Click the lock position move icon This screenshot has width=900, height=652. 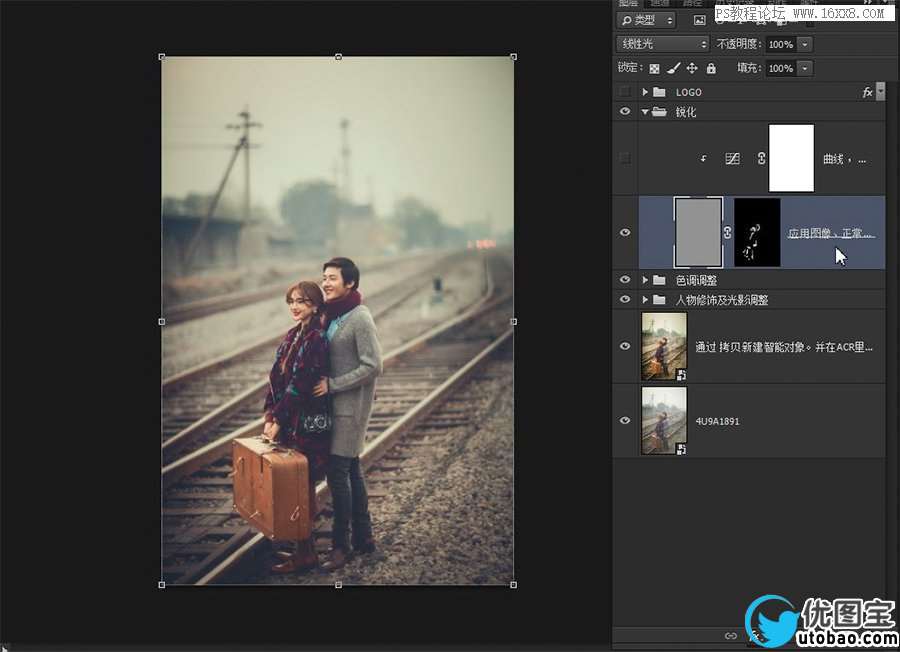point(692,69)
